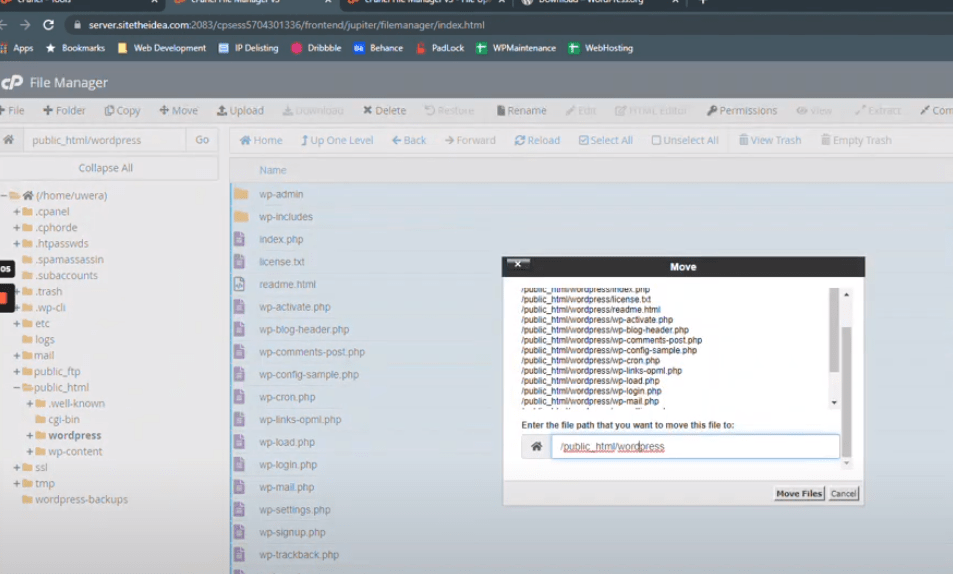
Task: Click the Copy toolbar button
Action: 122,110
